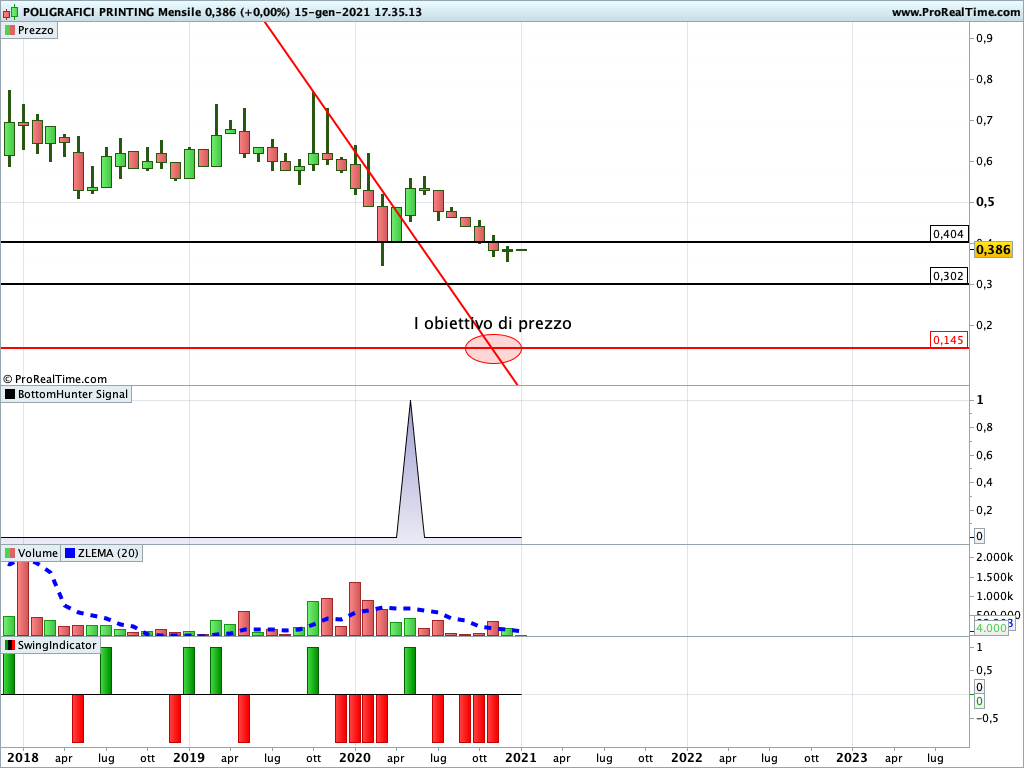The width and height of the screenshot is (1024, 768).
Task: Open the BottomHunter Signal indicator label
Action: (67, 394)
